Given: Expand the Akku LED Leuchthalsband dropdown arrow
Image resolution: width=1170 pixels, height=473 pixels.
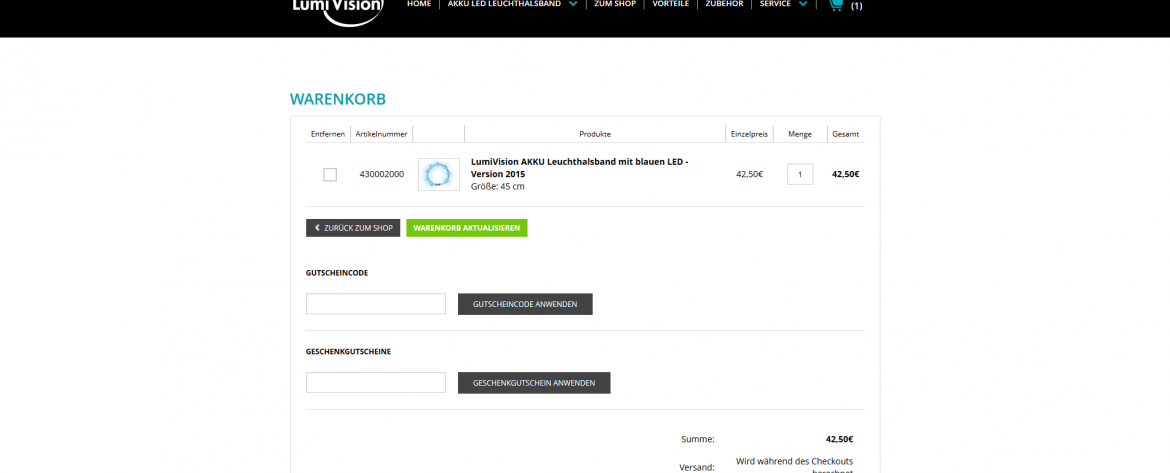Looking at the screenshot, I should (573, 4).
